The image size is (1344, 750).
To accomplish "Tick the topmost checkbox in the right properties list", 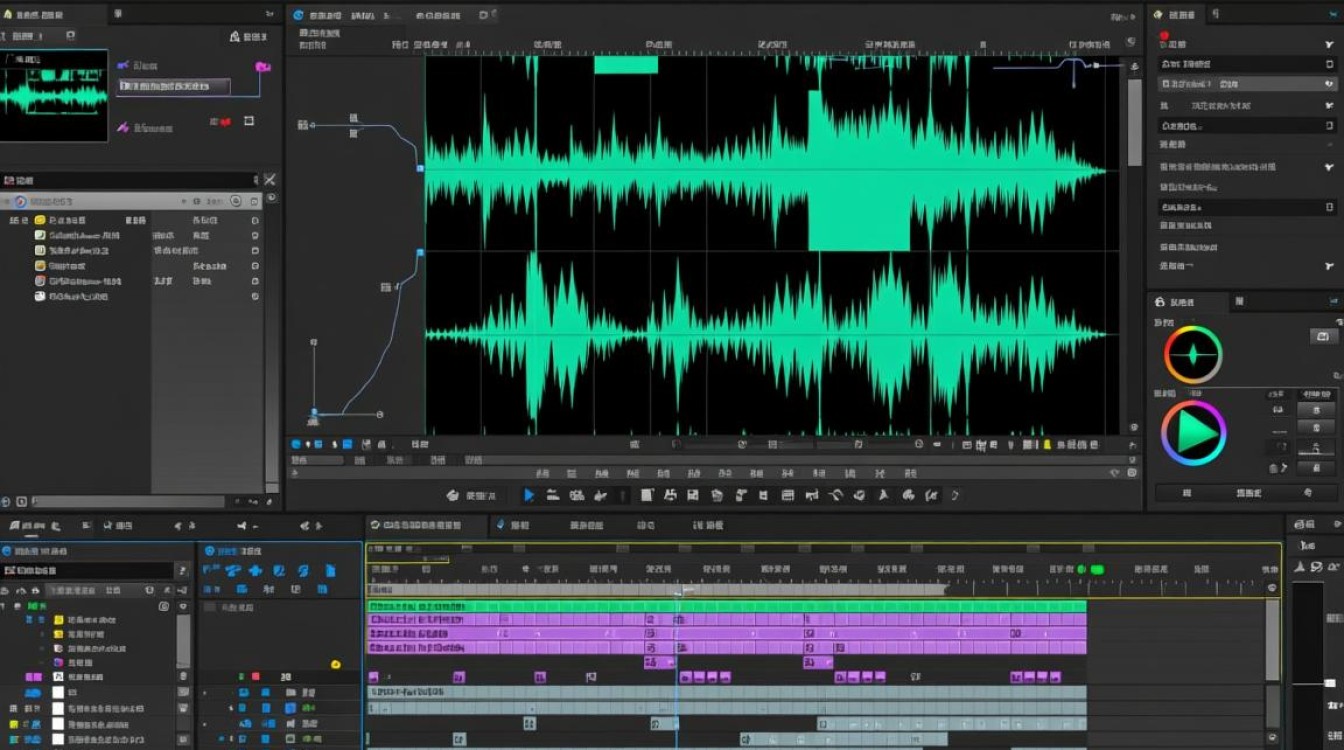I will click(1329, 63).
